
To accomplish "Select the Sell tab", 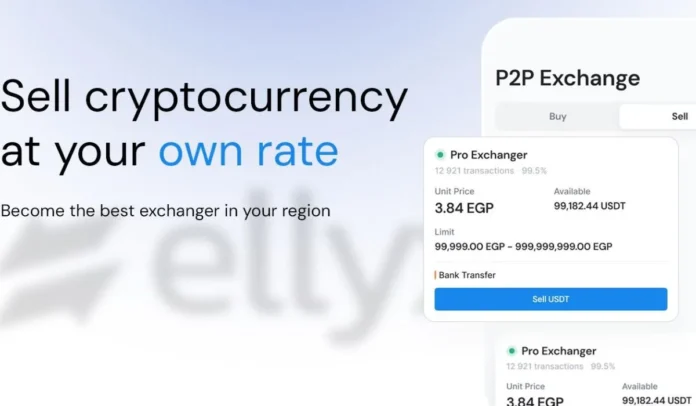I will coord(679,116).
